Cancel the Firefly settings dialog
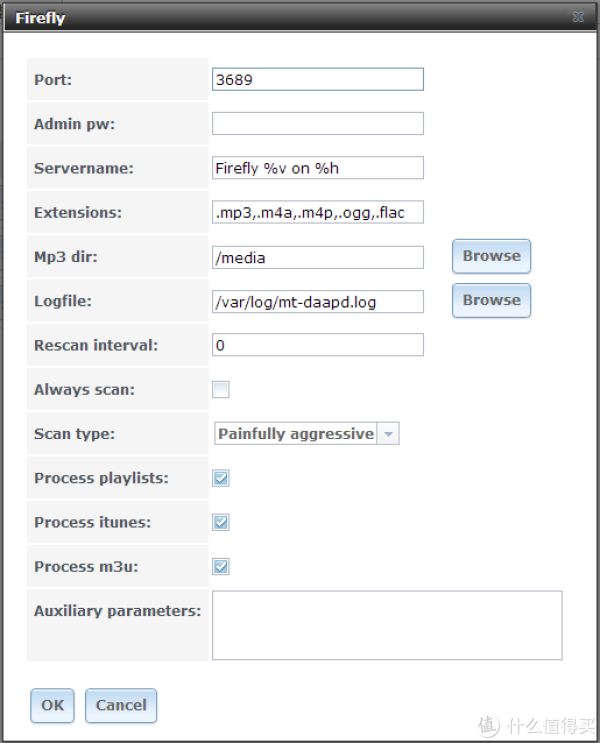Viewport: 600px width, 743px height. (x=121, y=705)
